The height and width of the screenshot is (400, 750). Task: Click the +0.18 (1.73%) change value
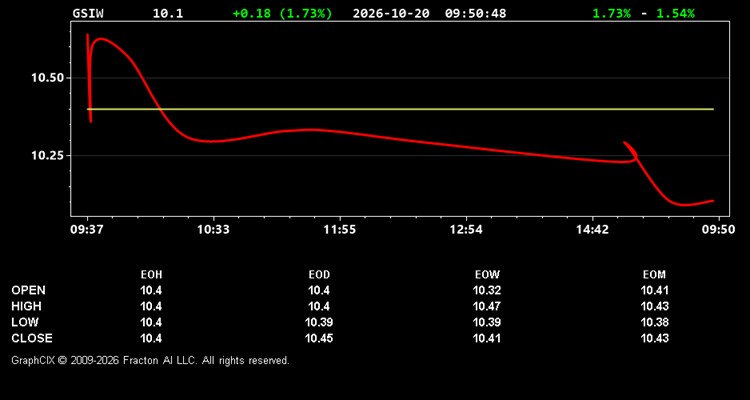pos(282,13)
